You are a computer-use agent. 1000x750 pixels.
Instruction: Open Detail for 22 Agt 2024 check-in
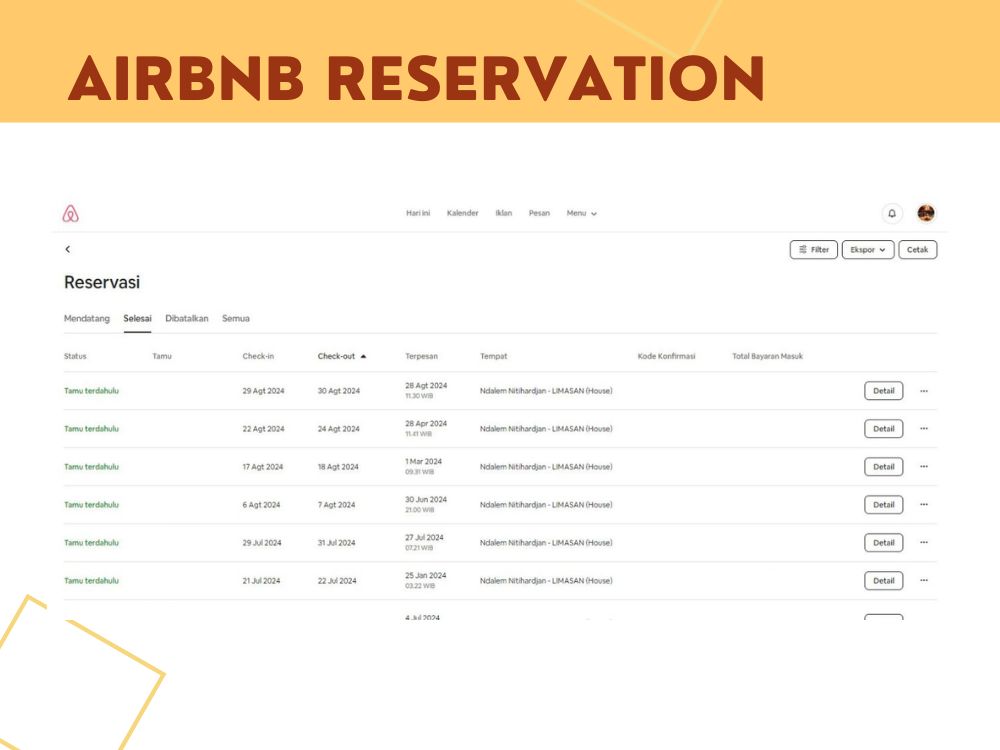[x=884, y=429]
